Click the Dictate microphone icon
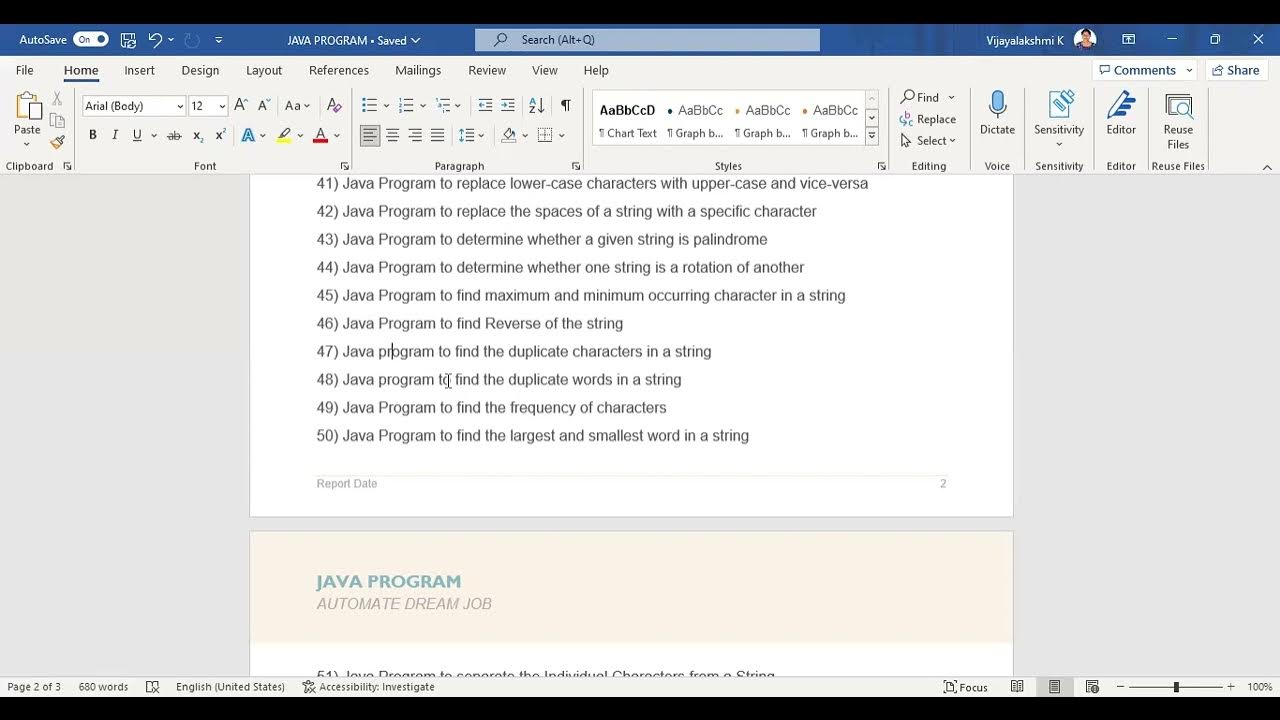Screen dimensions: 1280x720 [997, 105]
